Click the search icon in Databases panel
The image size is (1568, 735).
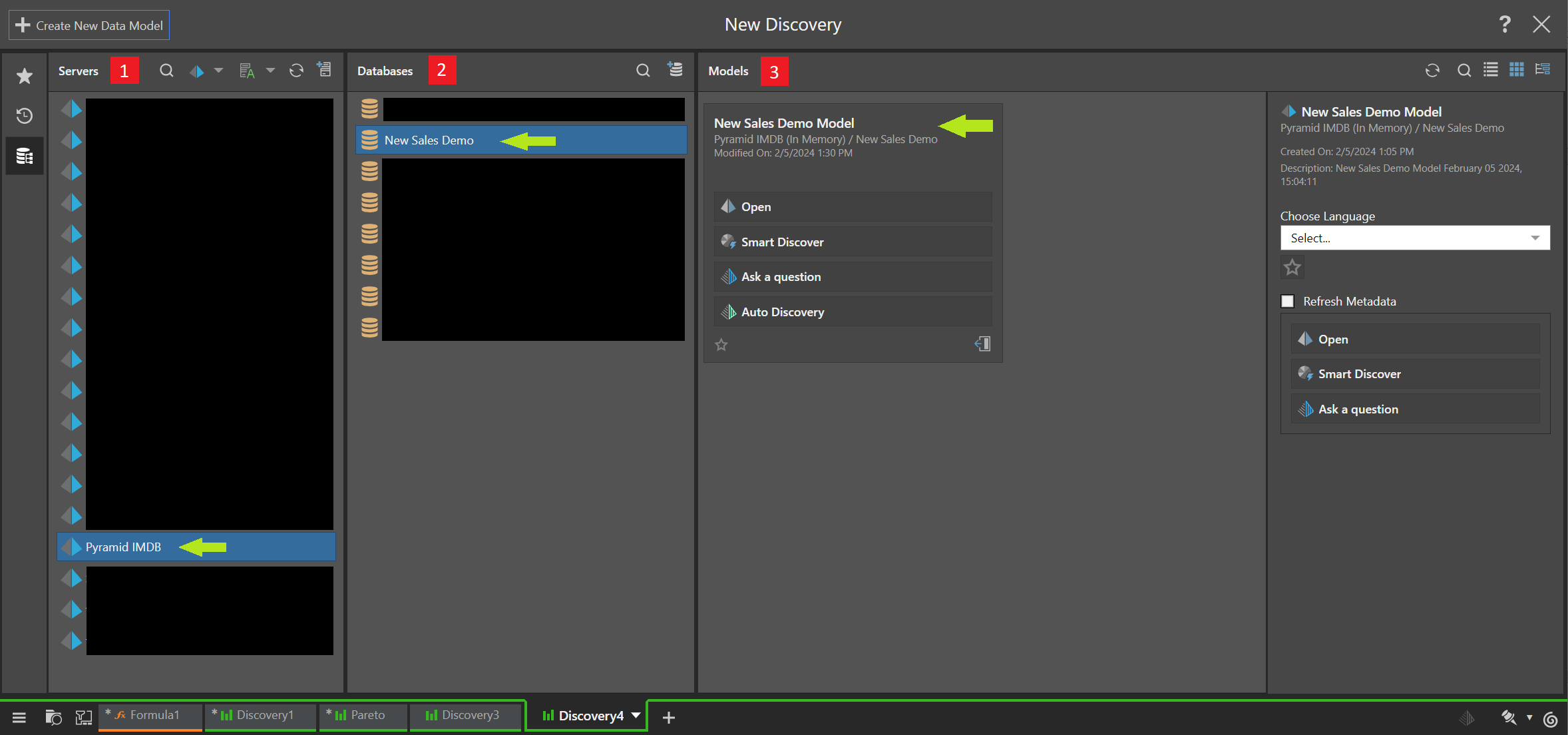(x=642, y=71)
